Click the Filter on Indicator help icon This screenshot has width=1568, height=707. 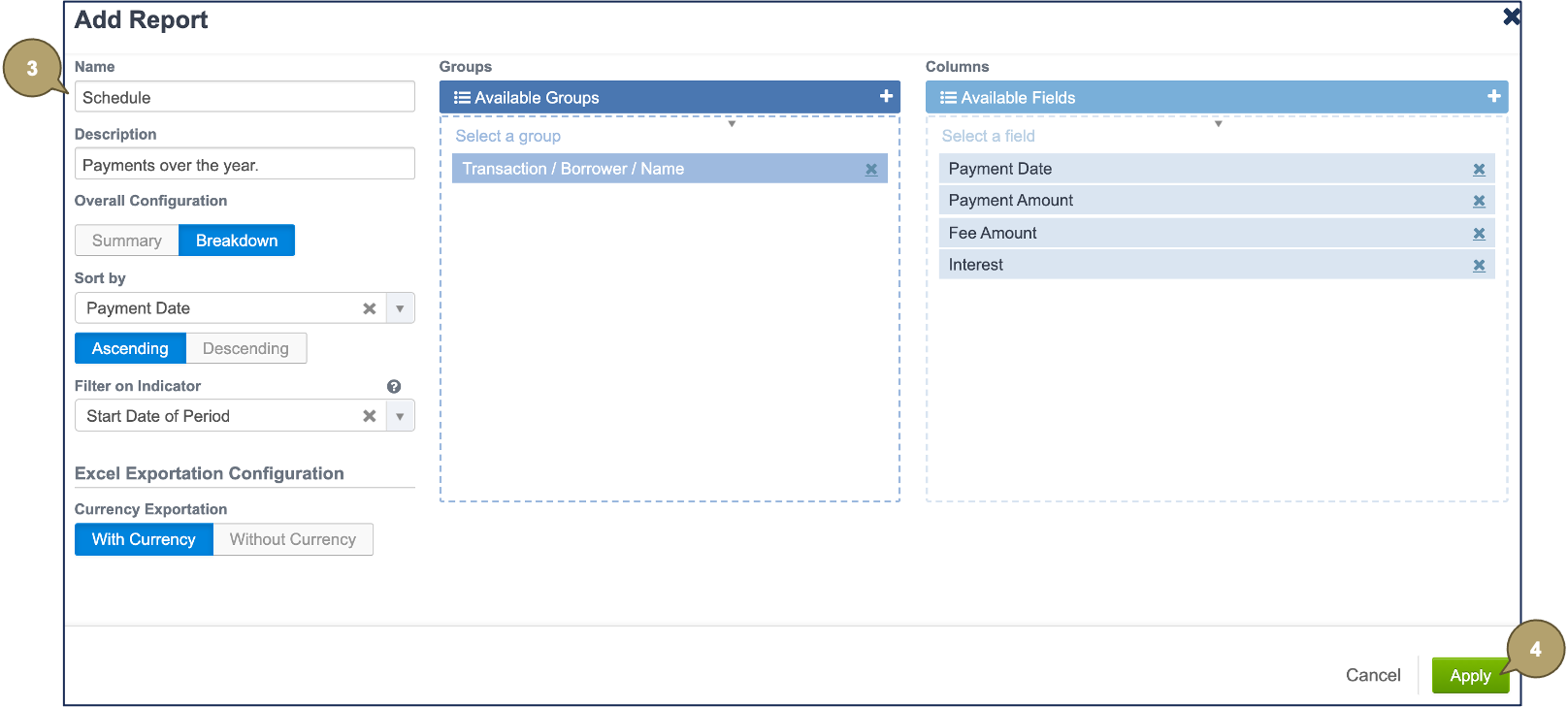tap(394, 386)
